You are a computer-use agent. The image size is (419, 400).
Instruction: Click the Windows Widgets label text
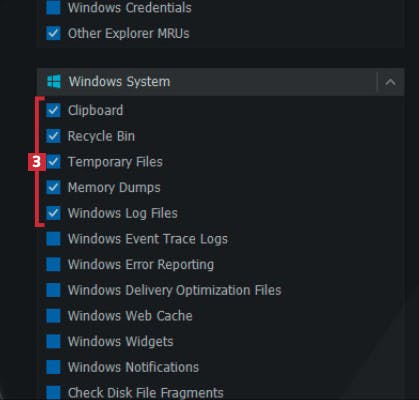pos(121,342)
